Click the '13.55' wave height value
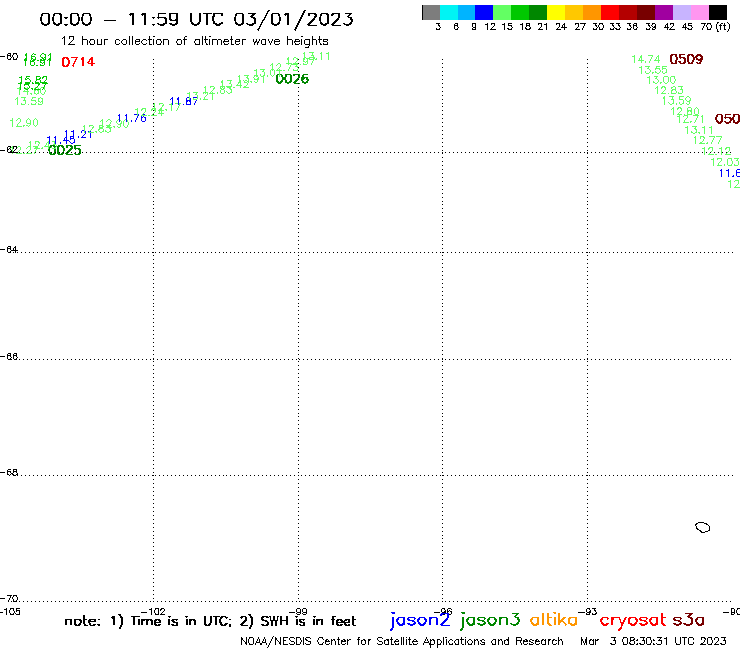The image size is (740, 650). point(653,70)
